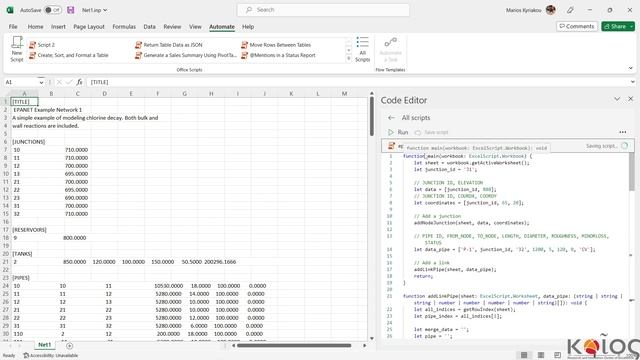Switch to Page Break Preview in status bar
Screen dimensions: 640x360
click(558, 355)
